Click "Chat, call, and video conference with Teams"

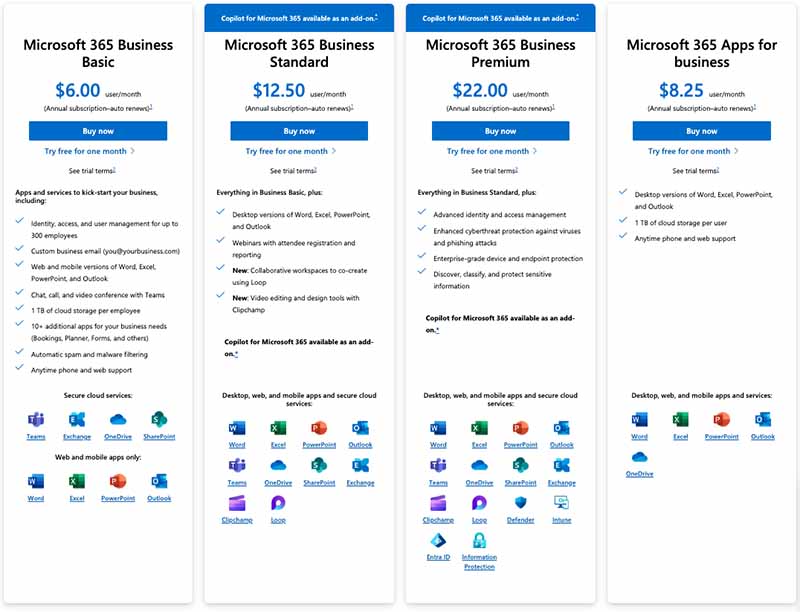click(97, 295)
